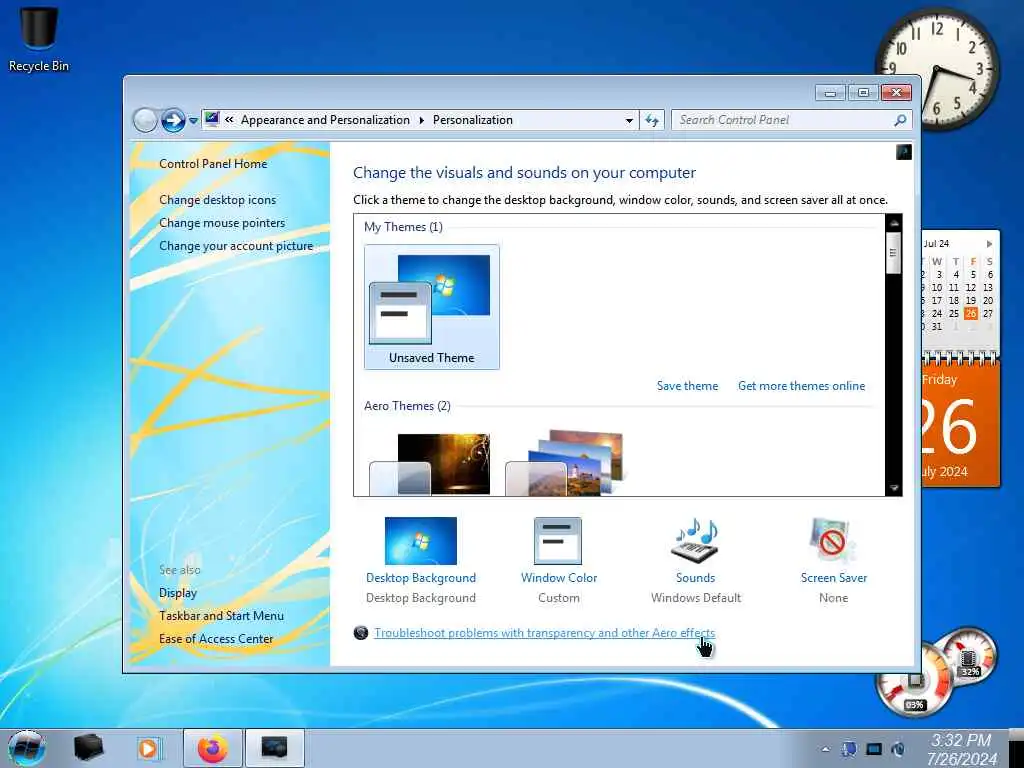Click the themes list scroll down arrow
Viewport: 1024px width, 768px height.
(x=893, y=488)
